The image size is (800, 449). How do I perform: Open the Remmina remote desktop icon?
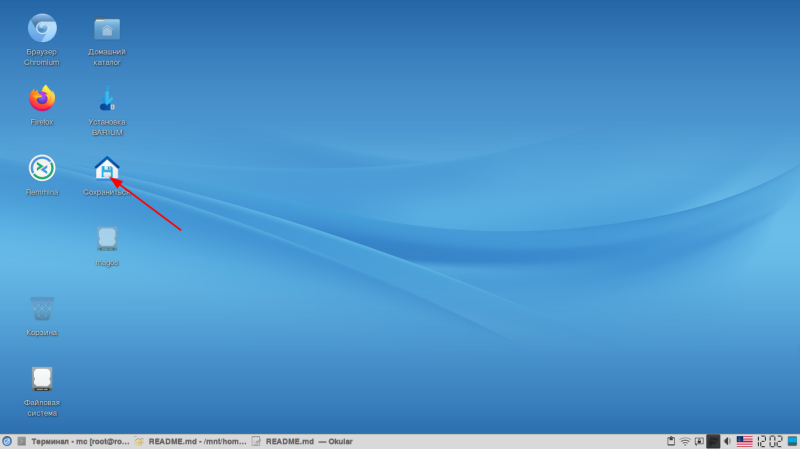click(x=42, y=168)
